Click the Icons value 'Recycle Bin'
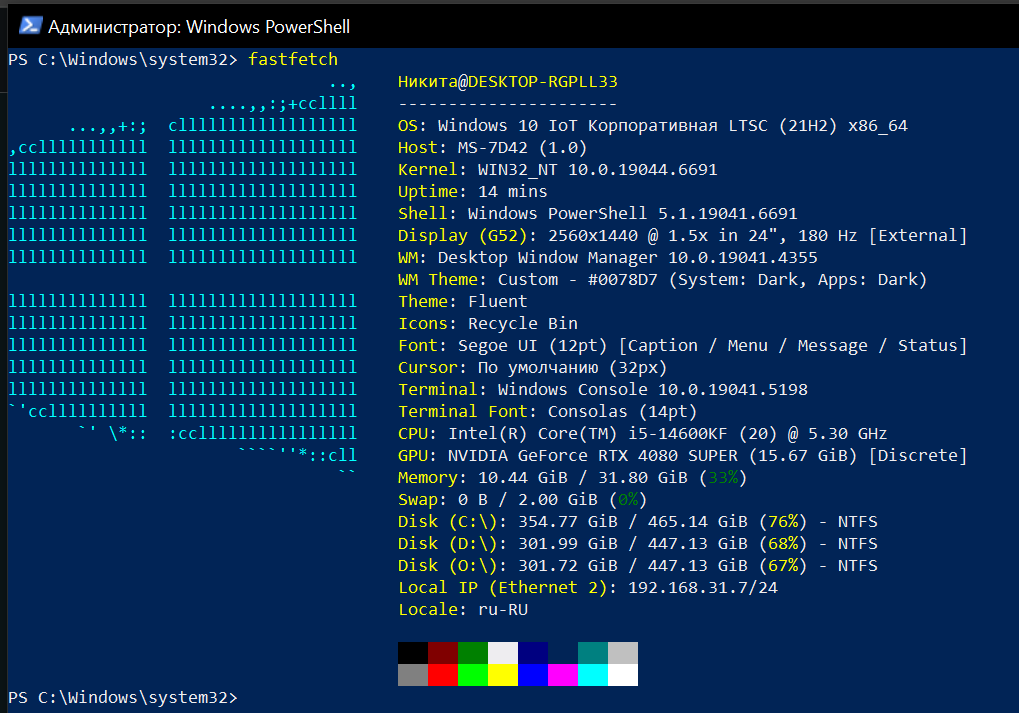Viewport: 1019px width, 713px height. 522,324
